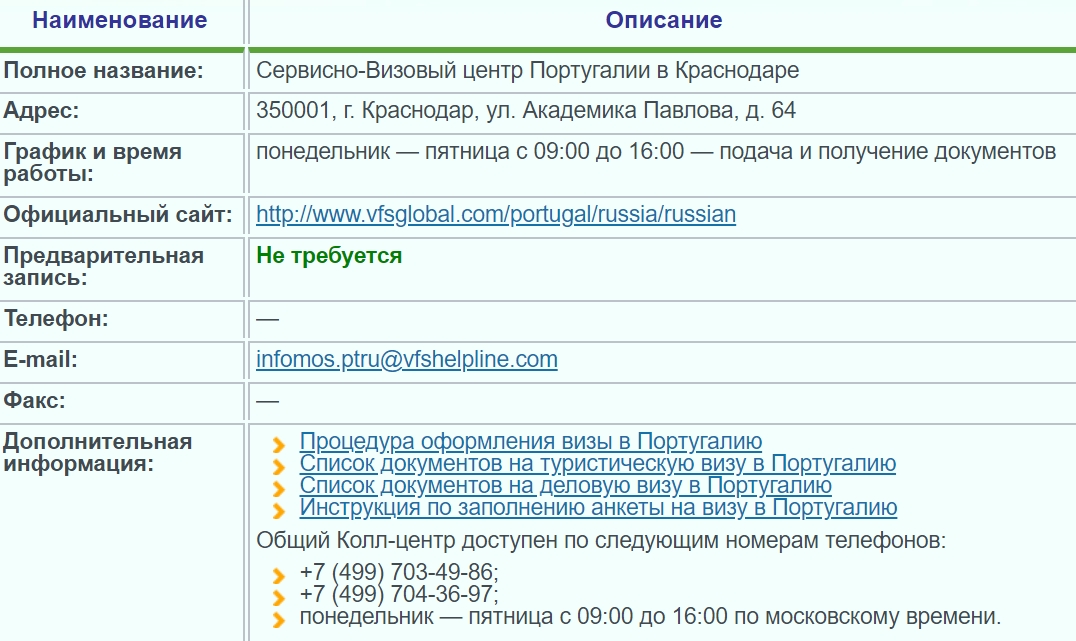Open 'Инструкция по заполнению анкеты' link
Screen dimensions: 1076x641
pyautogui.click(x=598, y=508)
